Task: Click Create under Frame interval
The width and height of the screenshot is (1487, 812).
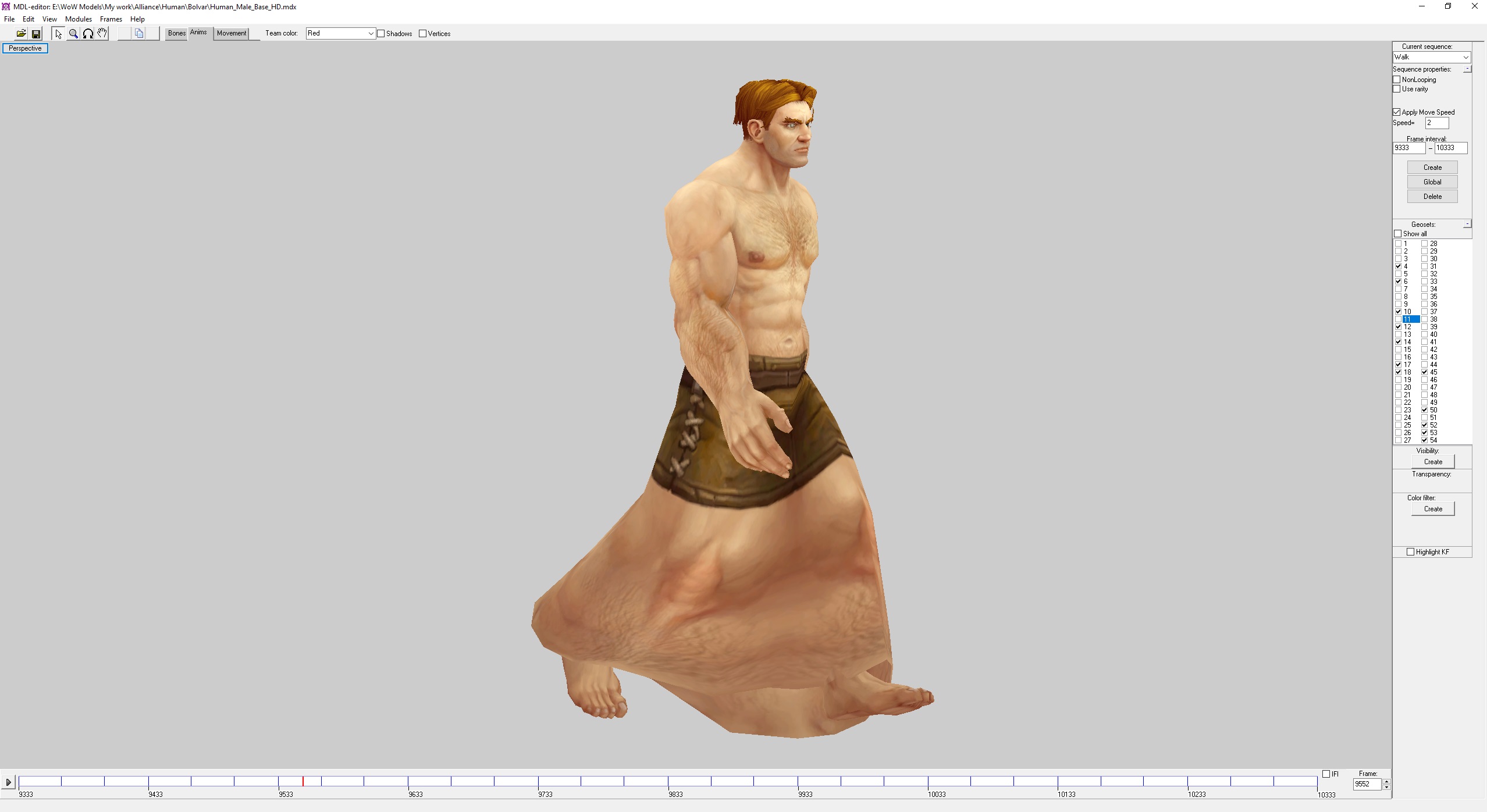Action: pyautogui.click(x=1432, y=168)
